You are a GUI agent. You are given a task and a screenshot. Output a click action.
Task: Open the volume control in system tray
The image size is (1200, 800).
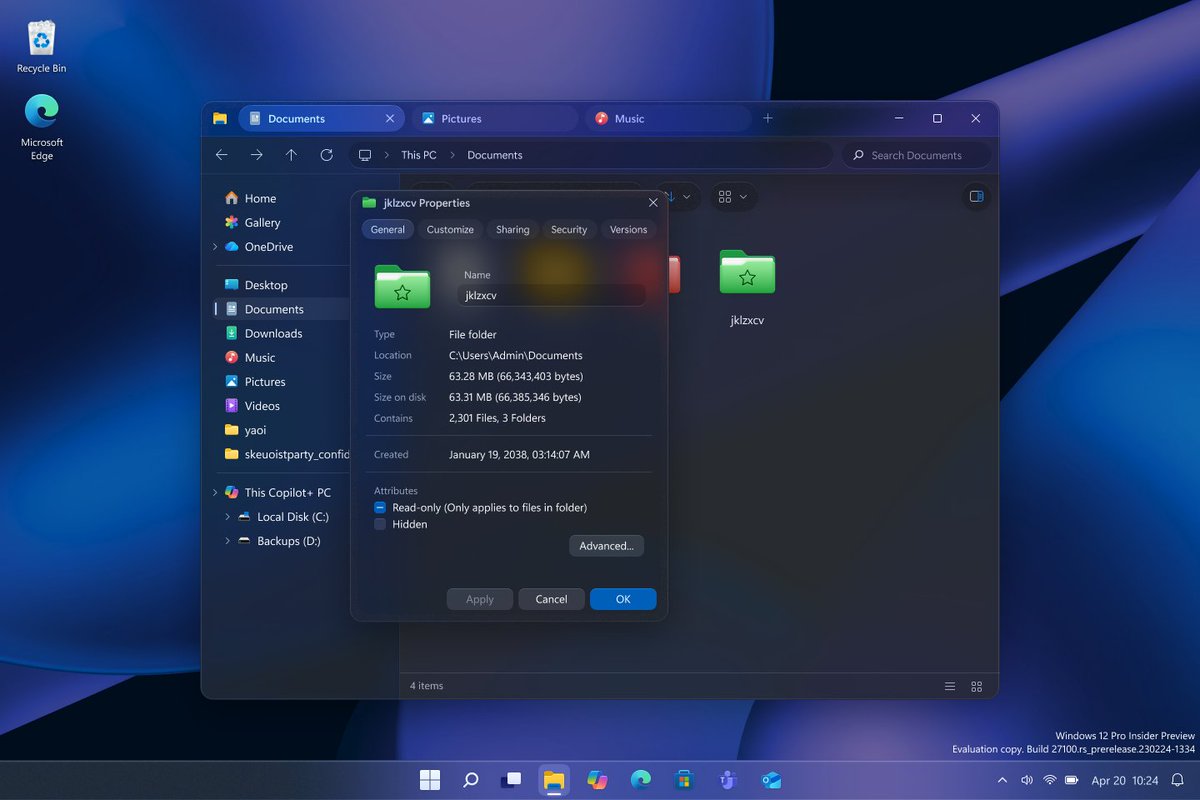pos(1026,780)
